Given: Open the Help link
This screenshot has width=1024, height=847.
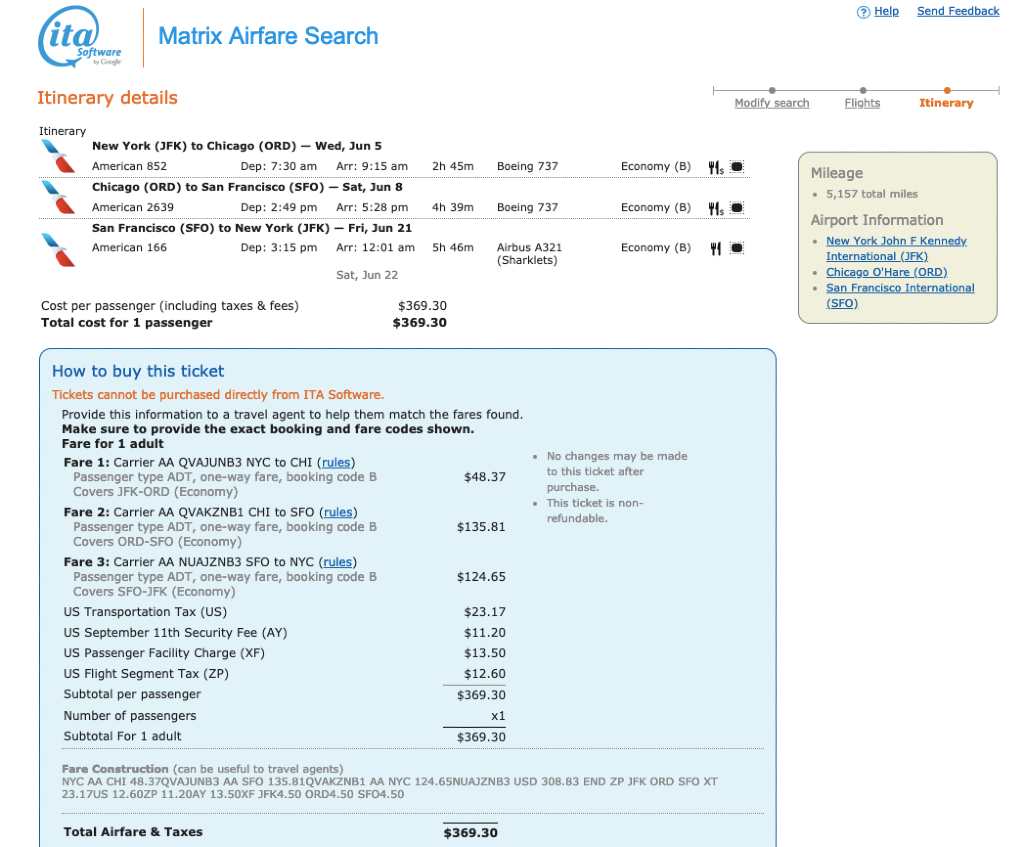Looking at the screenshot, I should pos(886,11).
